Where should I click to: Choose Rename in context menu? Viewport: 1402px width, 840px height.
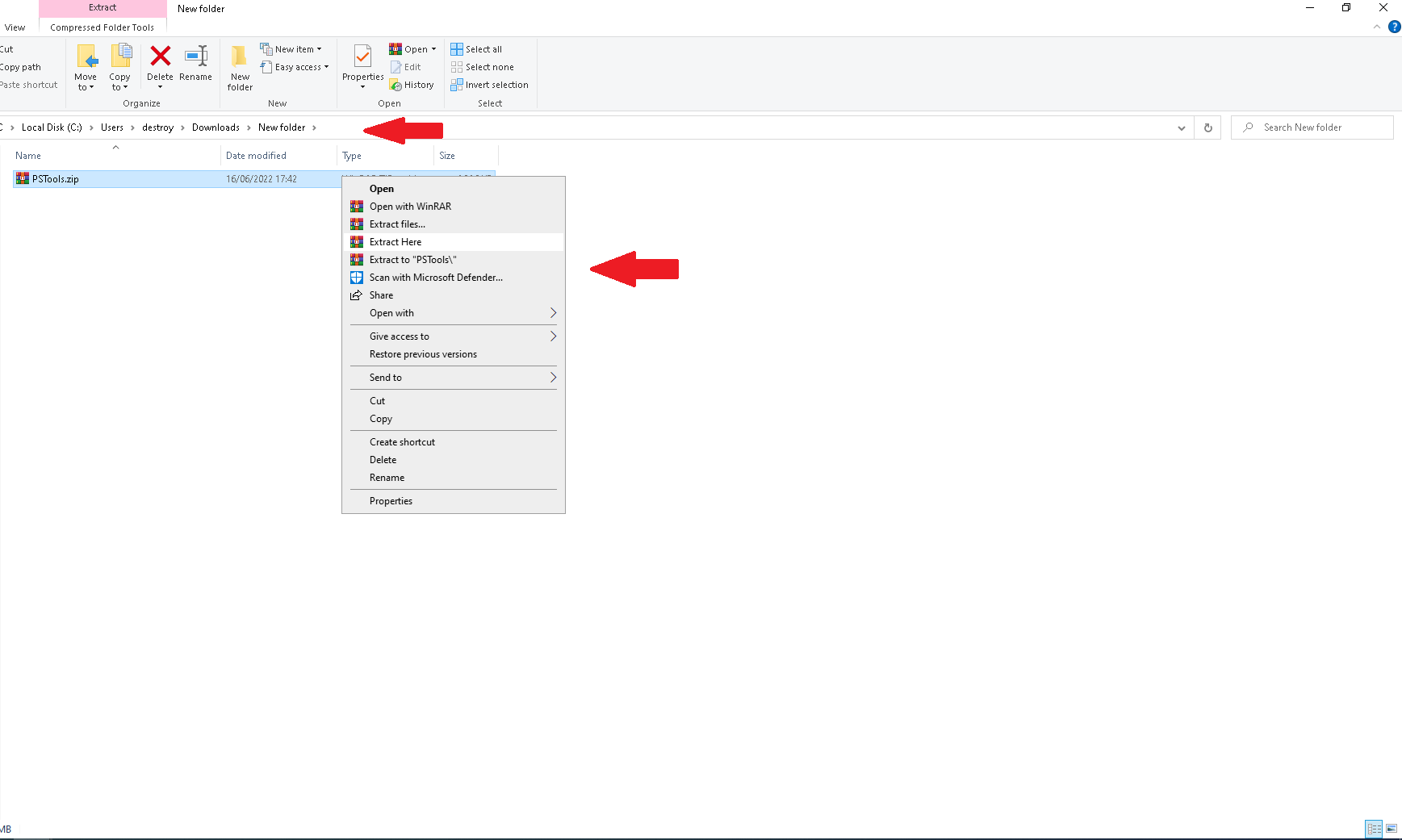454,478
